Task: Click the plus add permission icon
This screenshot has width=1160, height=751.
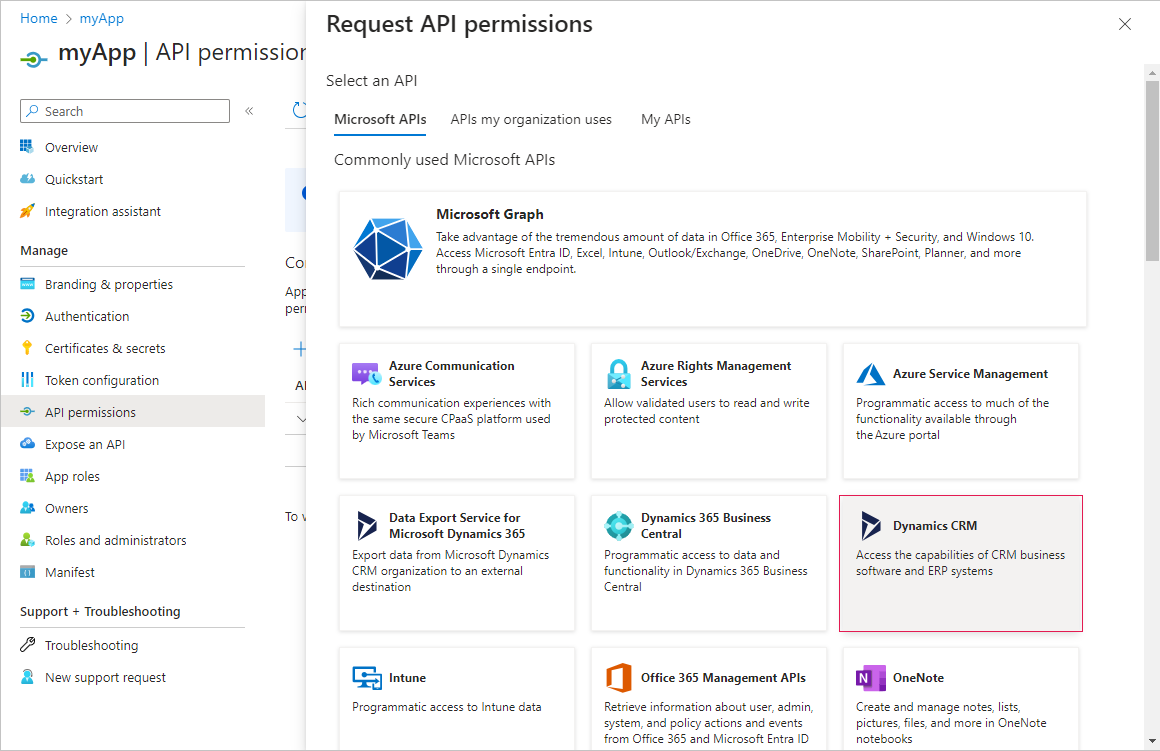Action: tap(299, 348)
